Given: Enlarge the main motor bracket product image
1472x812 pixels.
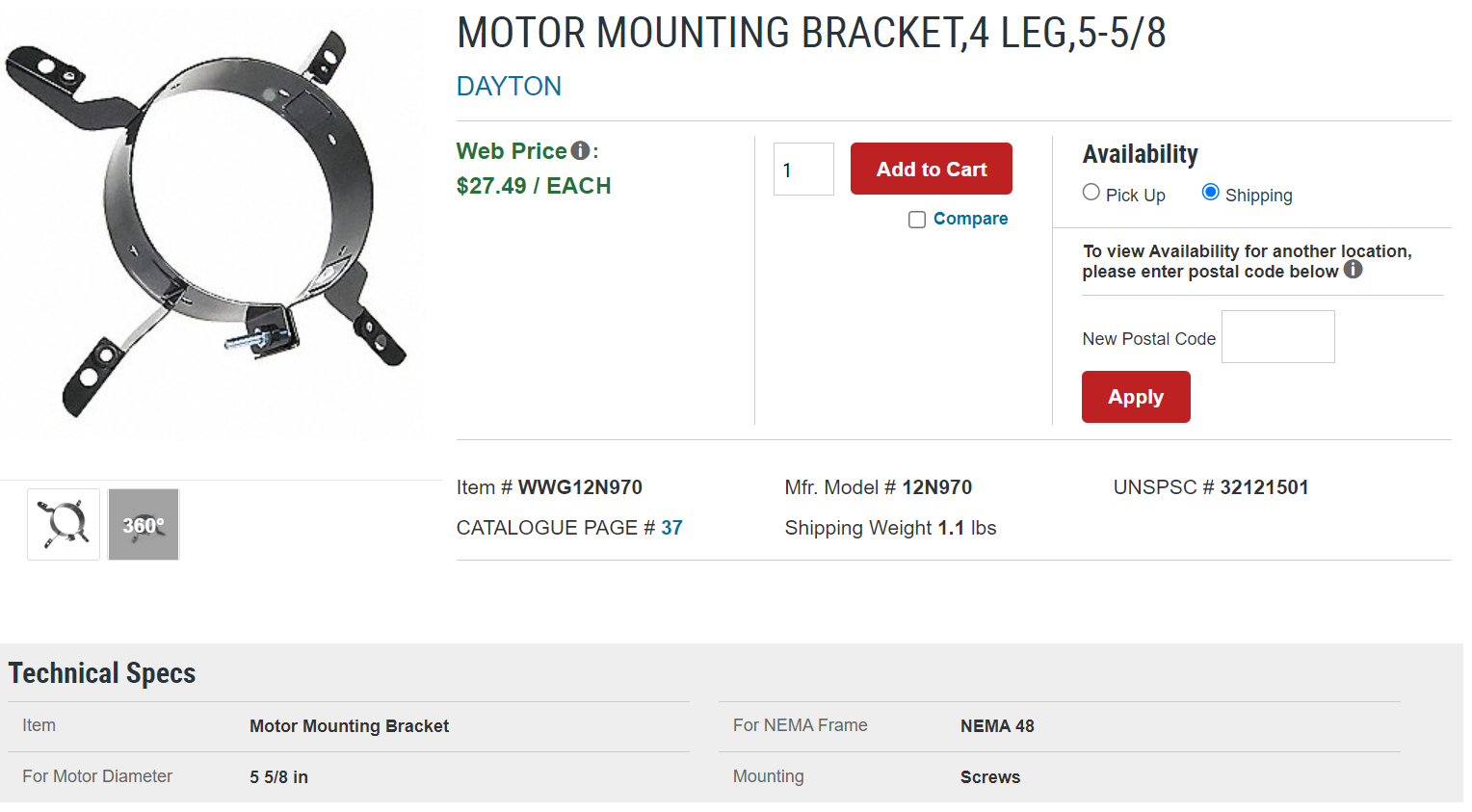Looking at the screenshot, I should point(214,222).
